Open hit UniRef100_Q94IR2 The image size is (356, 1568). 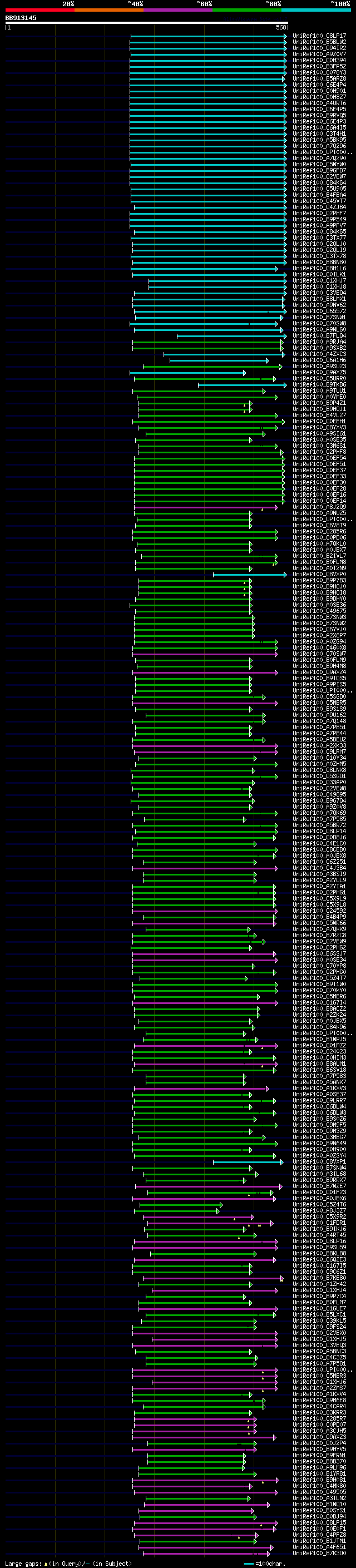point(319,48)
